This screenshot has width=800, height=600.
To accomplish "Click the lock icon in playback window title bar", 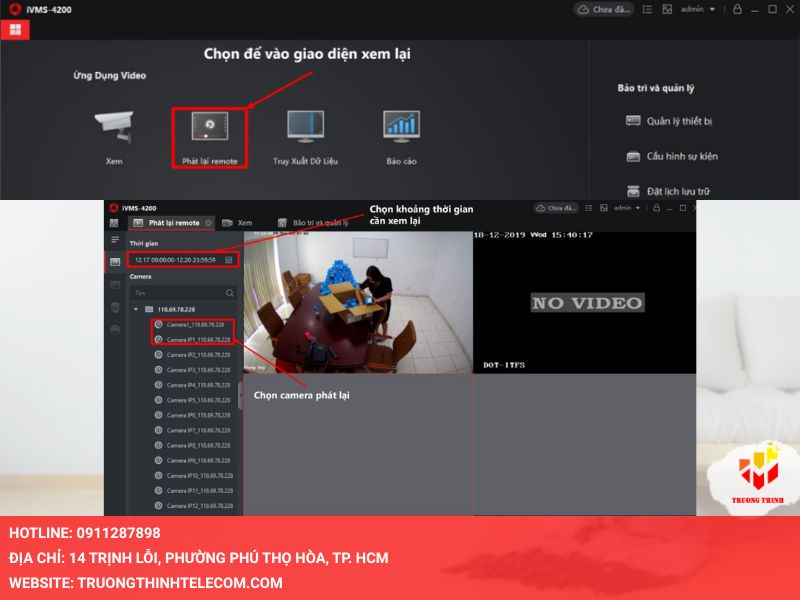I will pyautogui.click(x=657, y=208).
